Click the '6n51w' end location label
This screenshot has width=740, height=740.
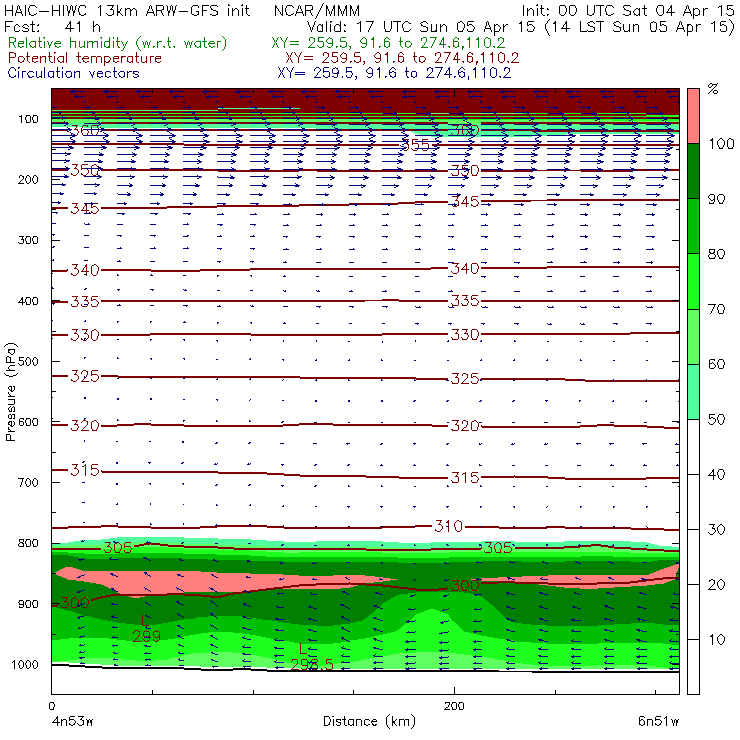point(658,722)
